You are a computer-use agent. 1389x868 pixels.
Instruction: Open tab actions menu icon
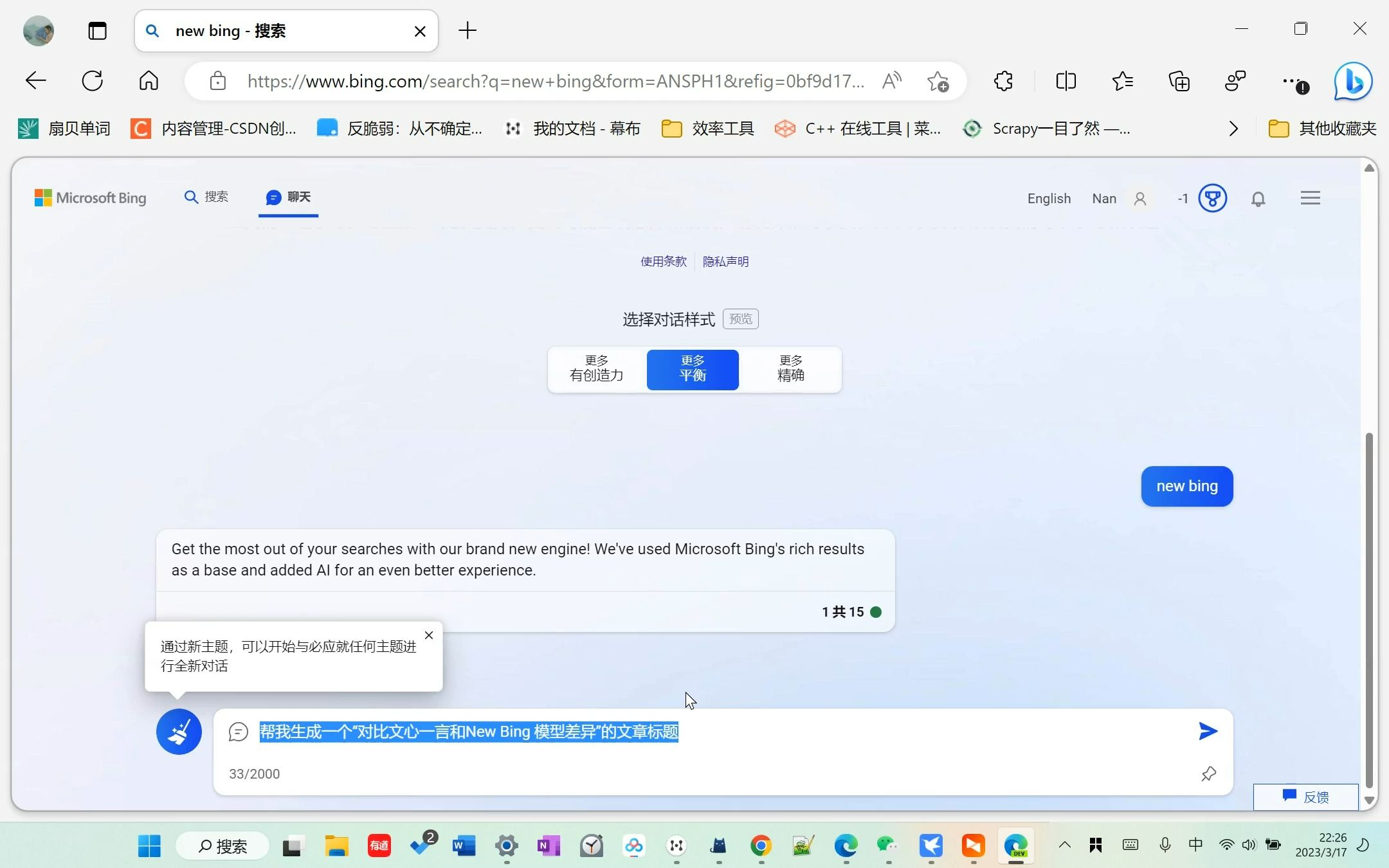(97, 31)
